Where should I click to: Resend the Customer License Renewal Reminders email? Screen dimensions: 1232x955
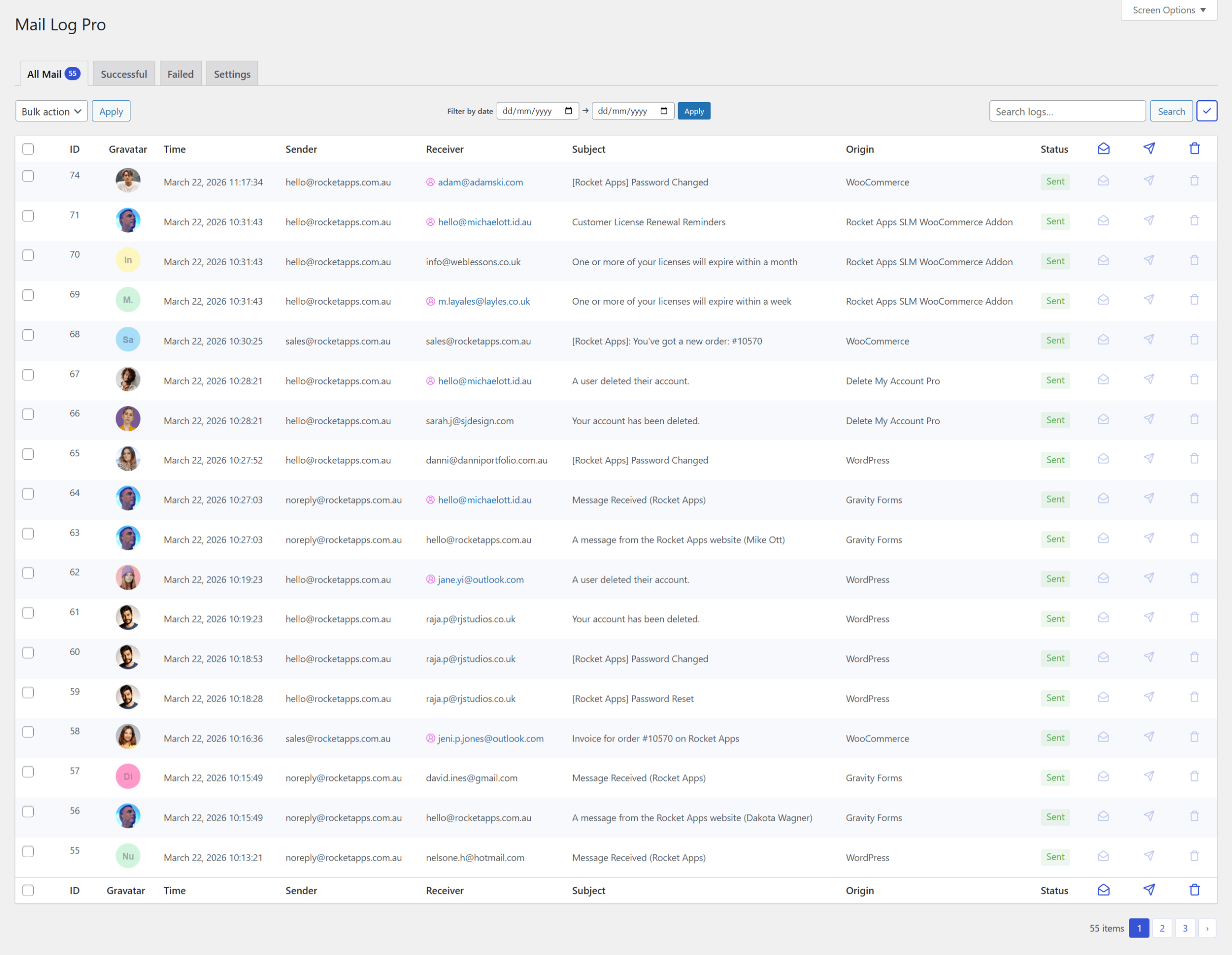coord(1149,220)
